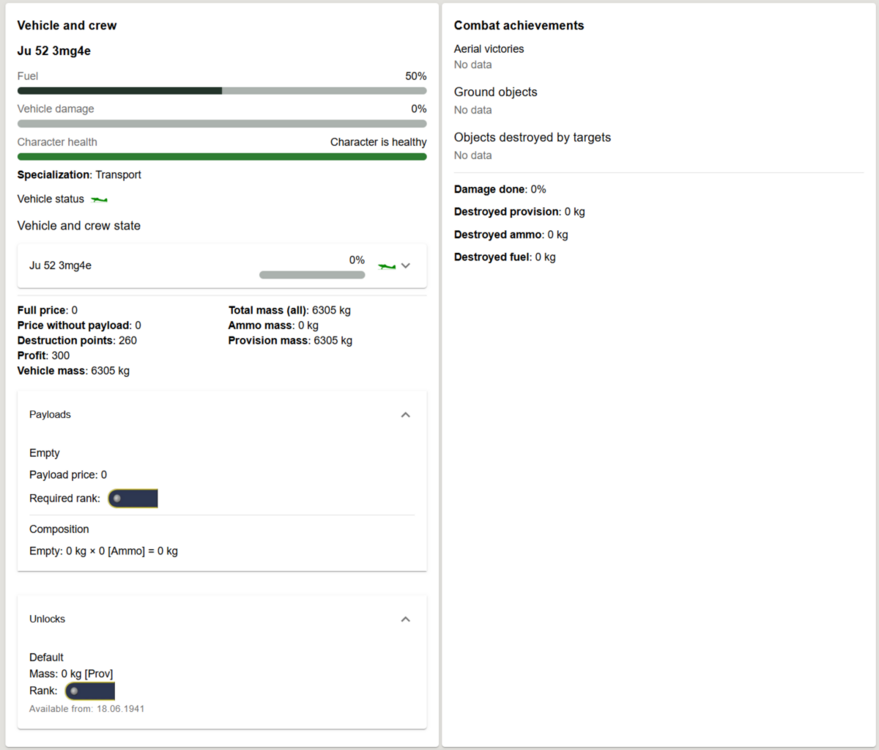Click the Combat achievements heading
This screenshot has height=750, width=879.
[519, 25]
